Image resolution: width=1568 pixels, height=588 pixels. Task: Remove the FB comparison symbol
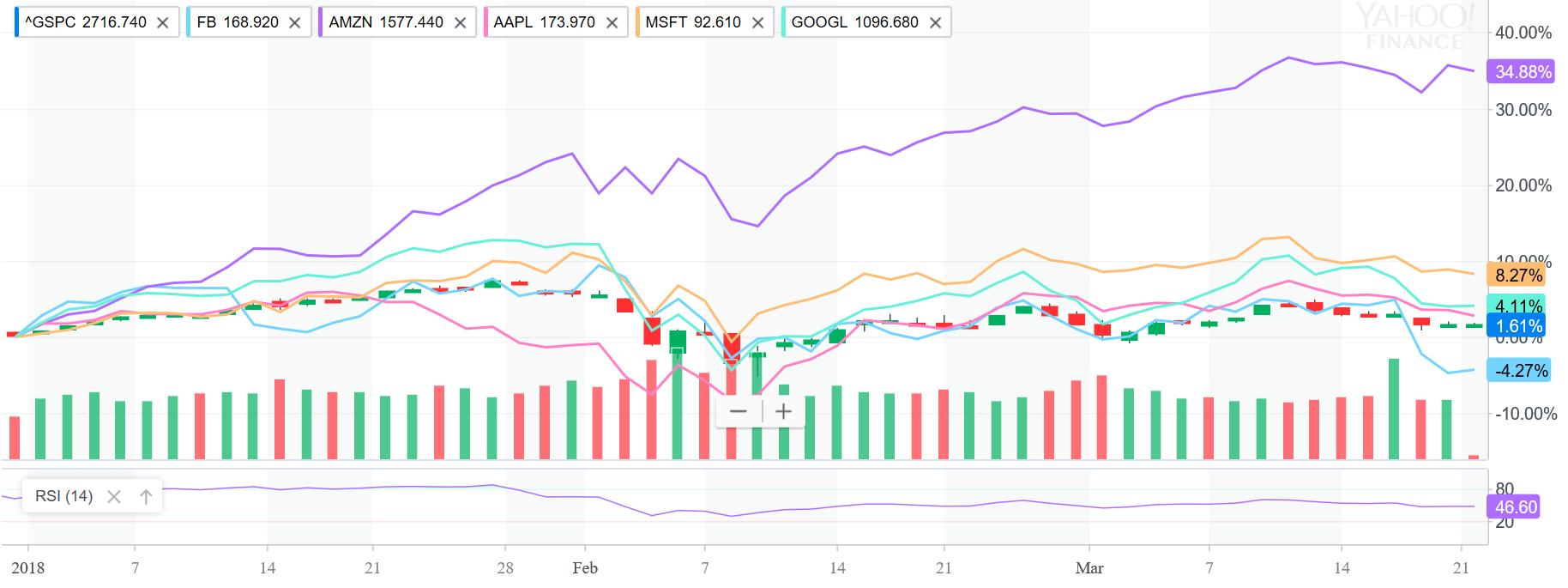pyautogui.click(x=294, y=22)
